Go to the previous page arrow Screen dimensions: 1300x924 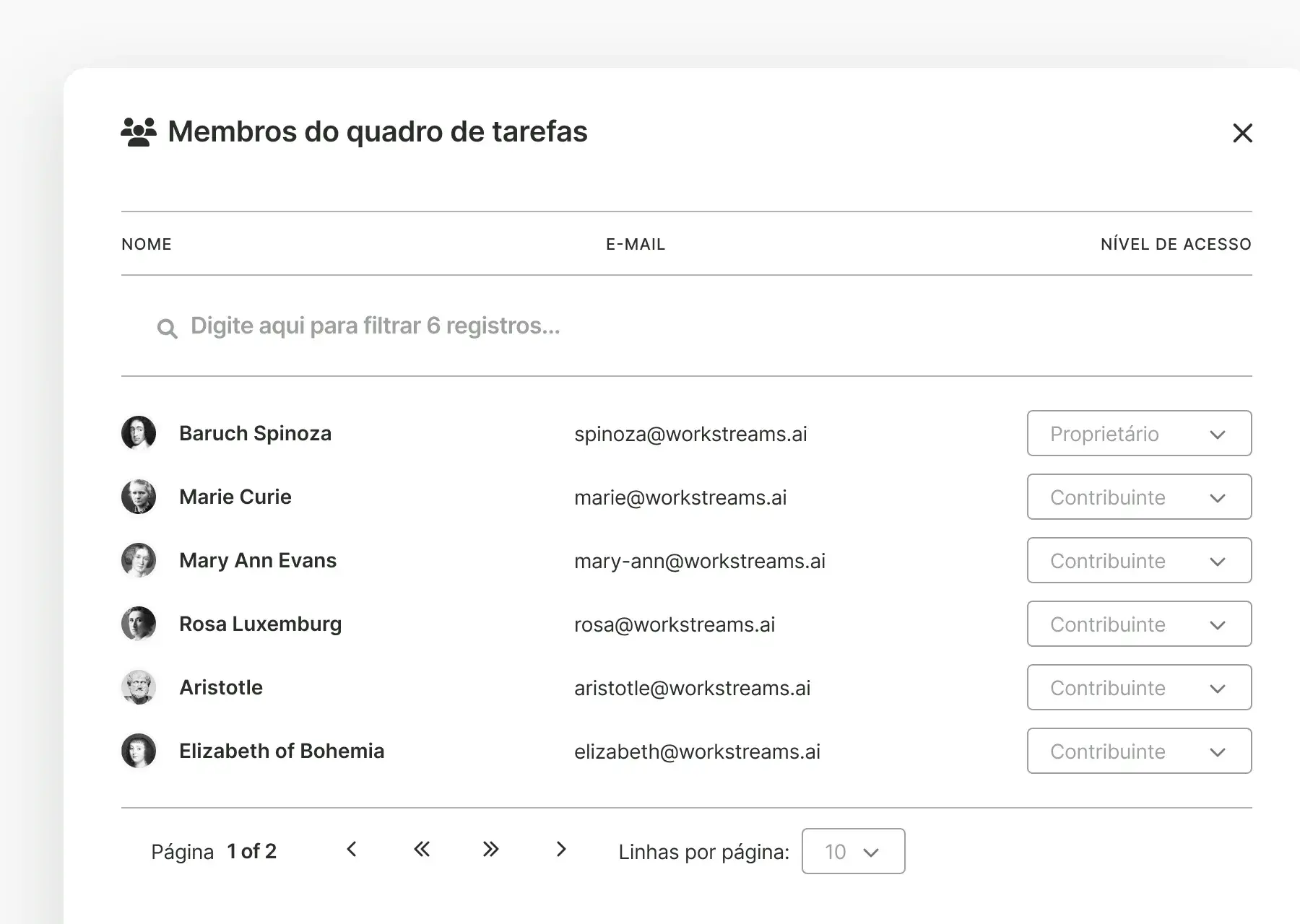(352, 850)
